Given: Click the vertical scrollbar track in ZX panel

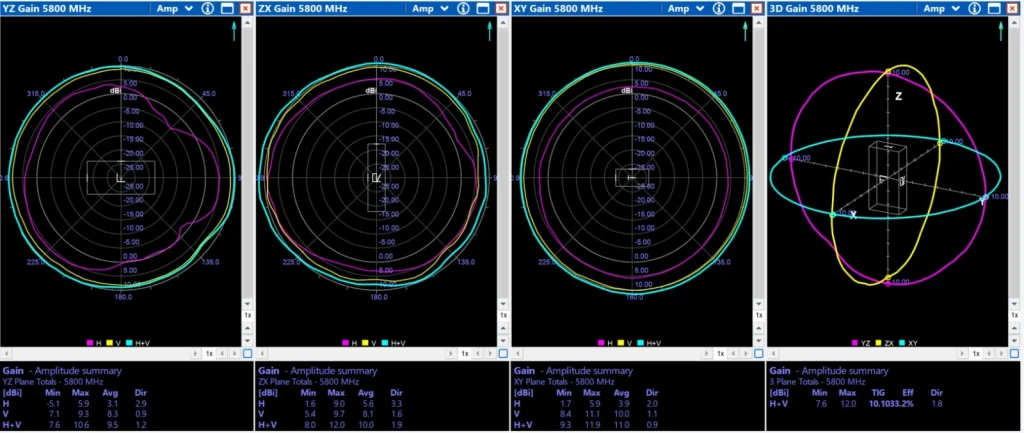Looking at the screenshot, I should [504, 163].
